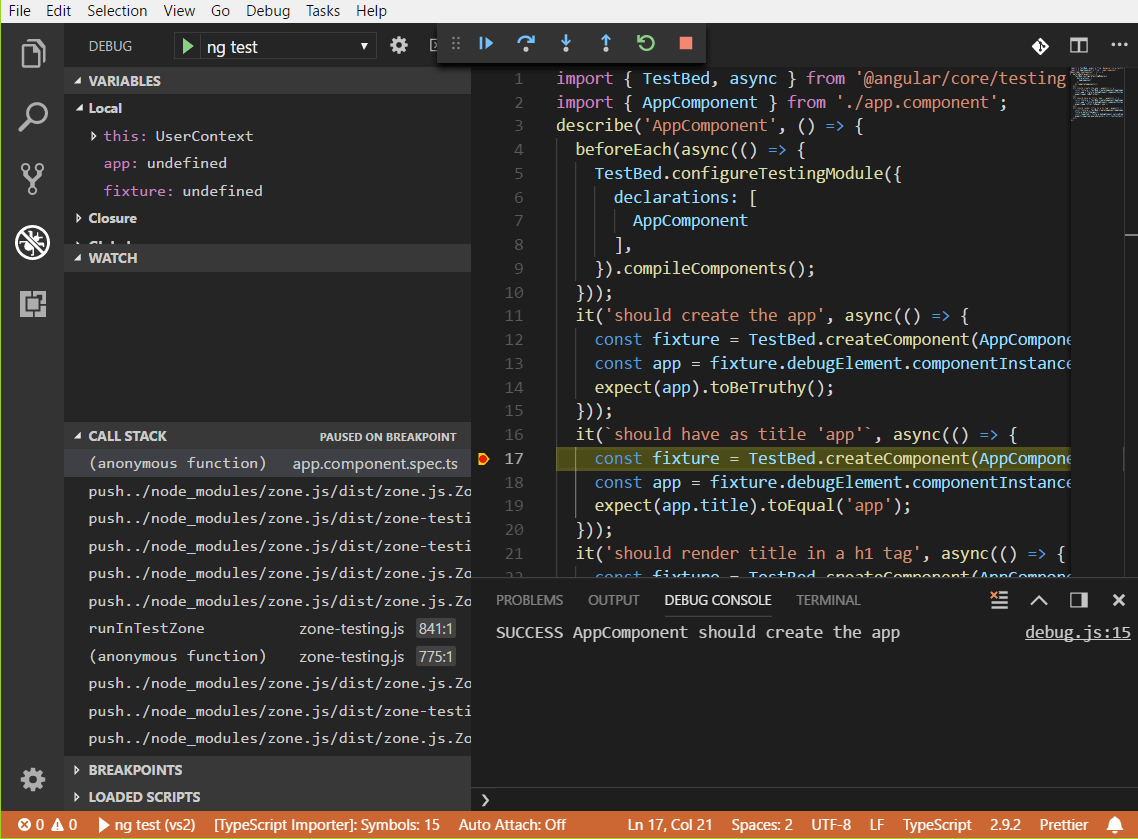
Task: Stop the debug session
Action: click(685, 43)
